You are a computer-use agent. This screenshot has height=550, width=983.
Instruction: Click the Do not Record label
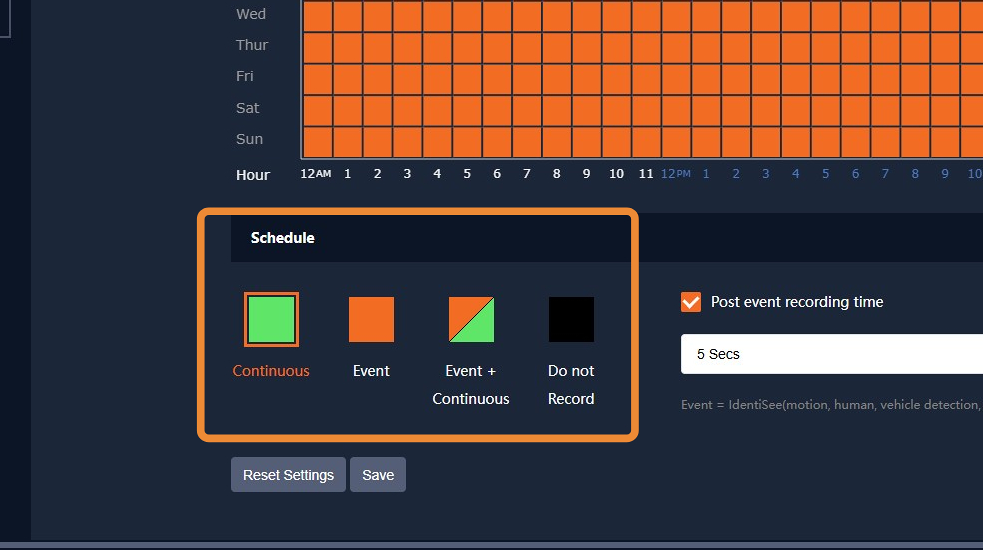[571, 384]
